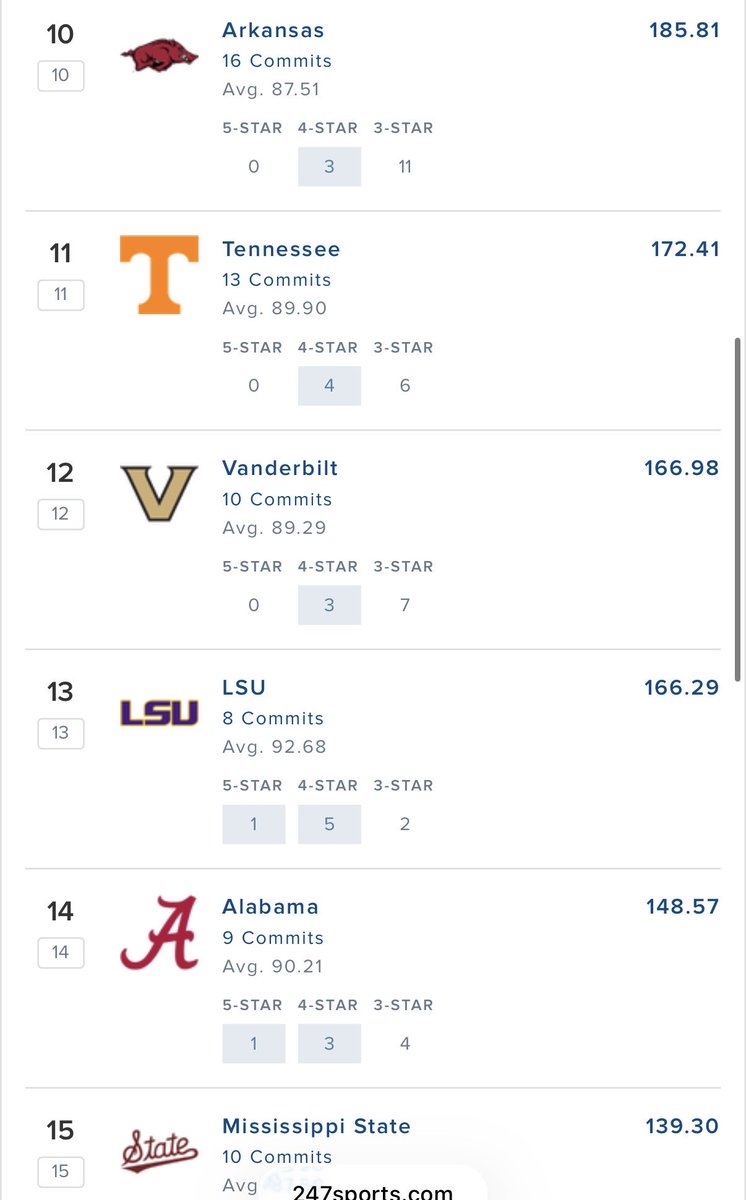Click the Alabama script A logo
Viewport: 746px width, 1200px height.
[x=159, y=933]
